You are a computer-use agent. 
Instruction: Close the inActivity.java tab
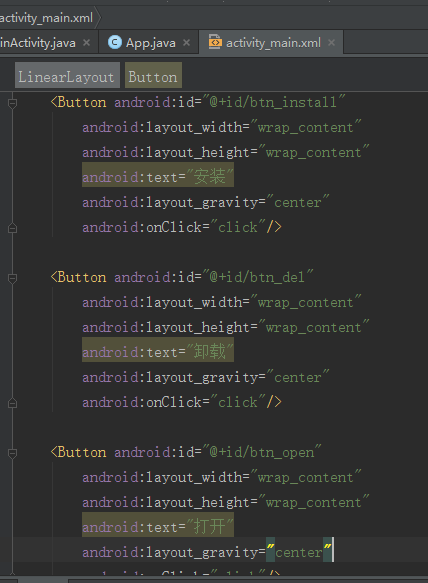[x=86, y=43]
